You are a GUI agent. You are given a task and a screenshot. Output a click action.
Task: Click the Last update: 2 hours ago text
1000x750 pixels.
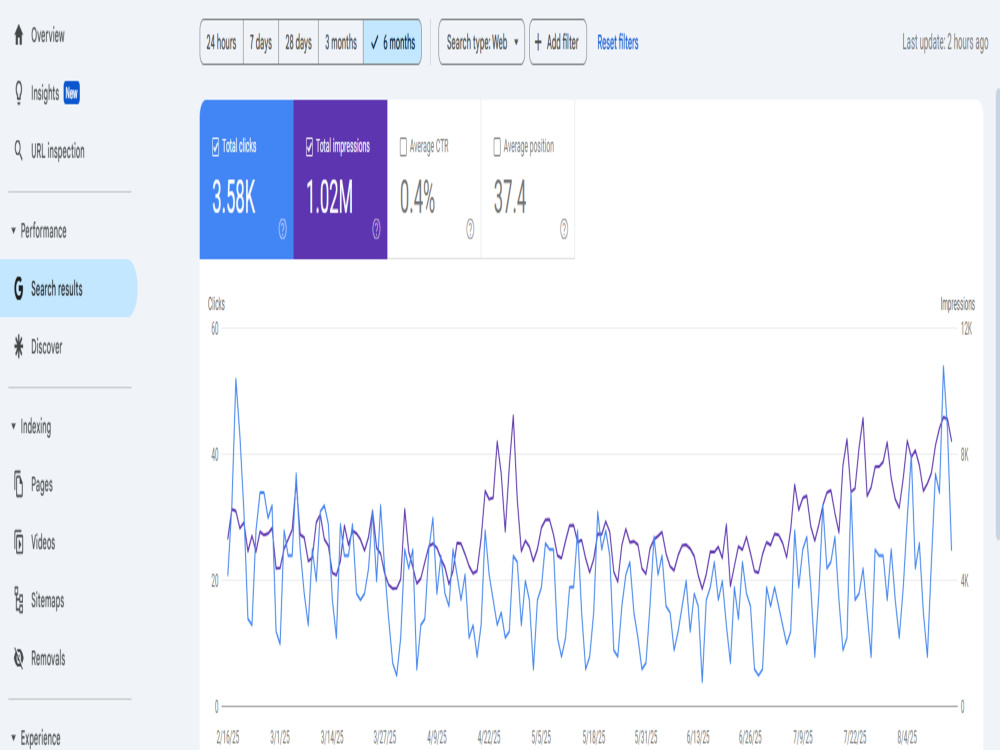[x=945, y=43]
